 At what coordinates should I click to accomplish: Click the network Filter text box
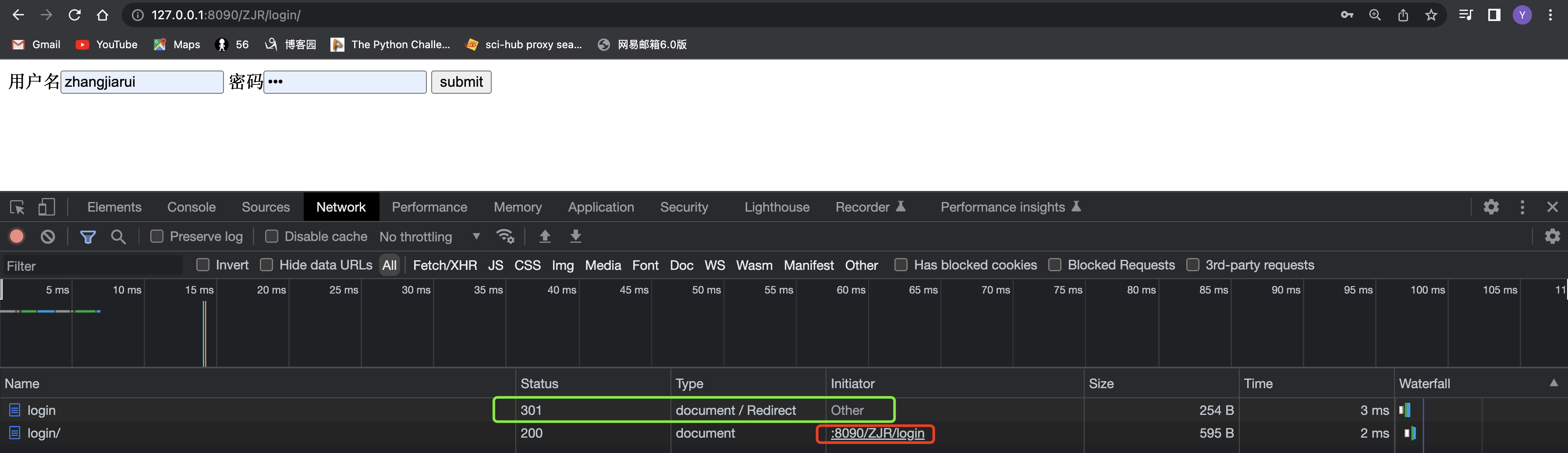[92, 266]
